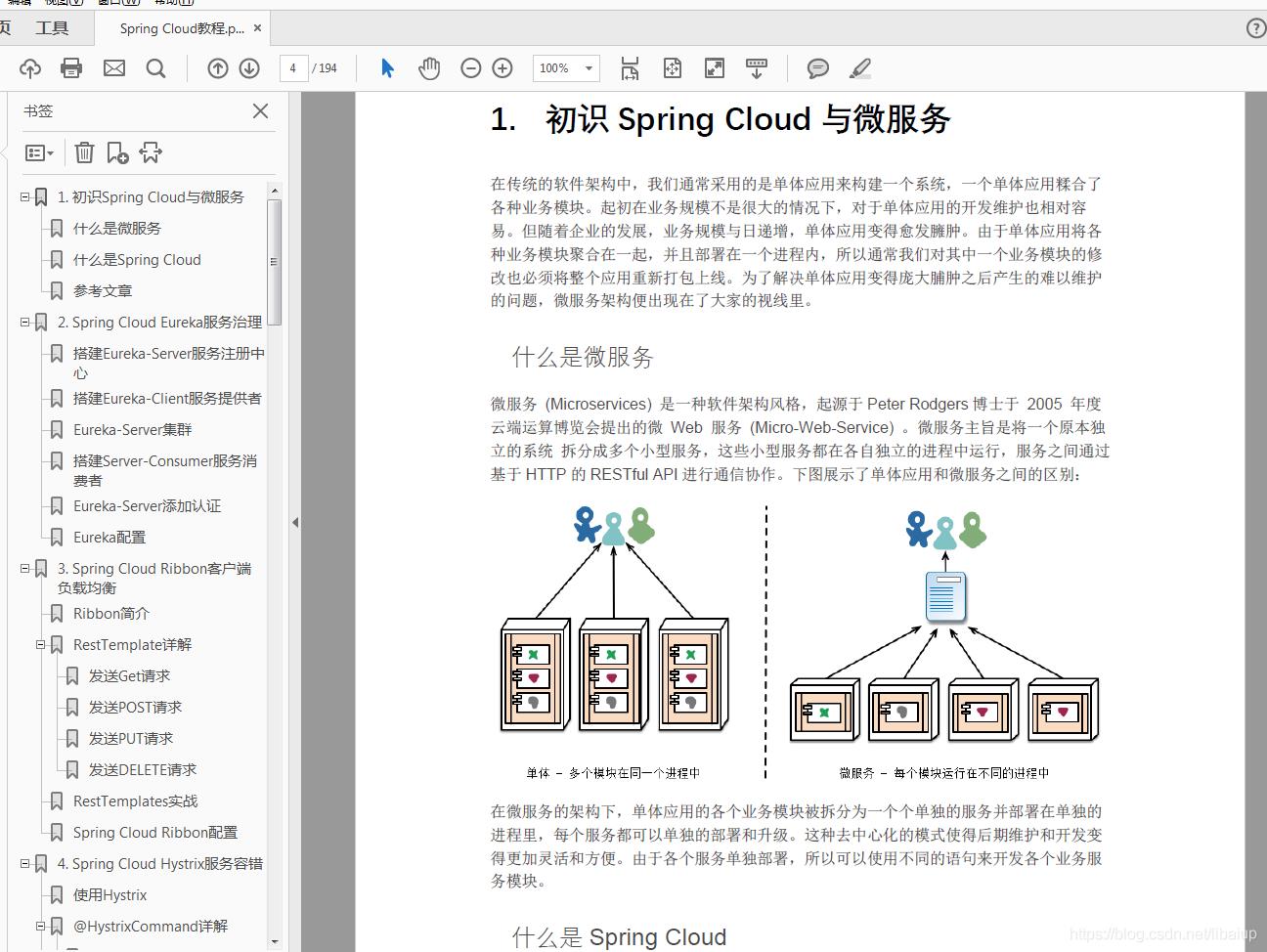Open bookmark '搭建Eureka-Client服务提供者'
The width and height of the screenshot is (1267, 952).
[x=167, y=398]
